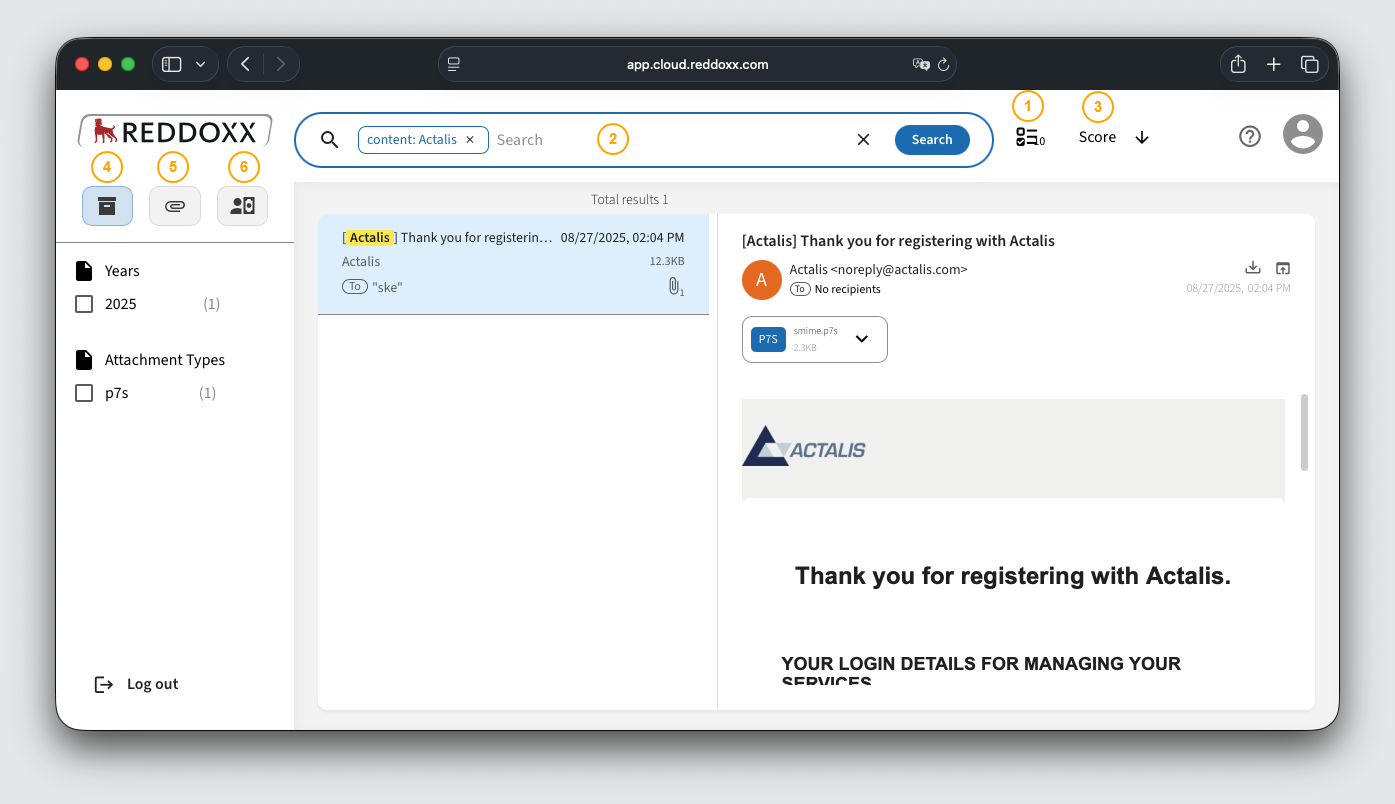Check the p7s attachment type filter

pos(83,392)
